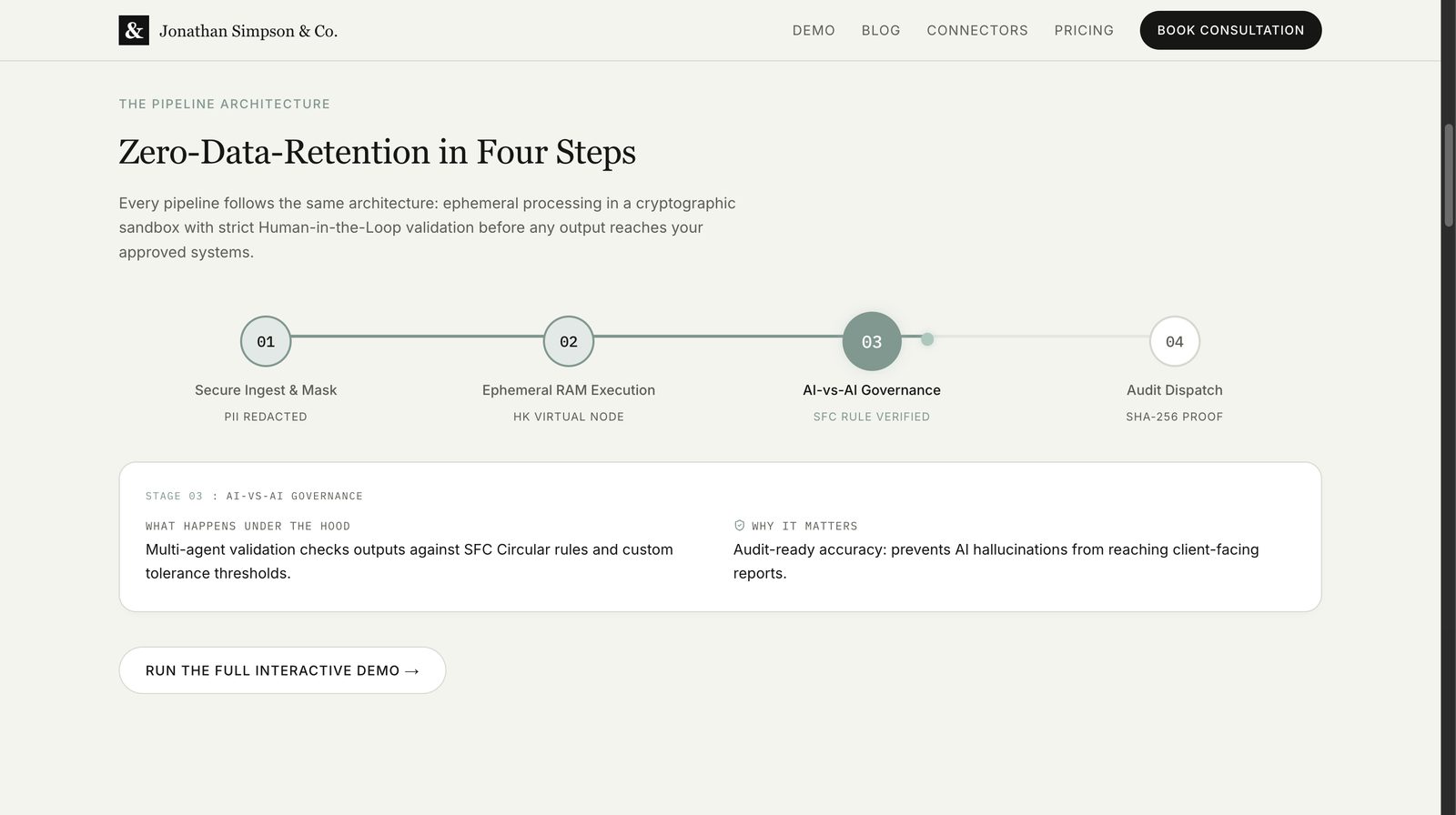Run the full interactive demo
Viewport: 1456px width, 815px height.
click(282, 670)
